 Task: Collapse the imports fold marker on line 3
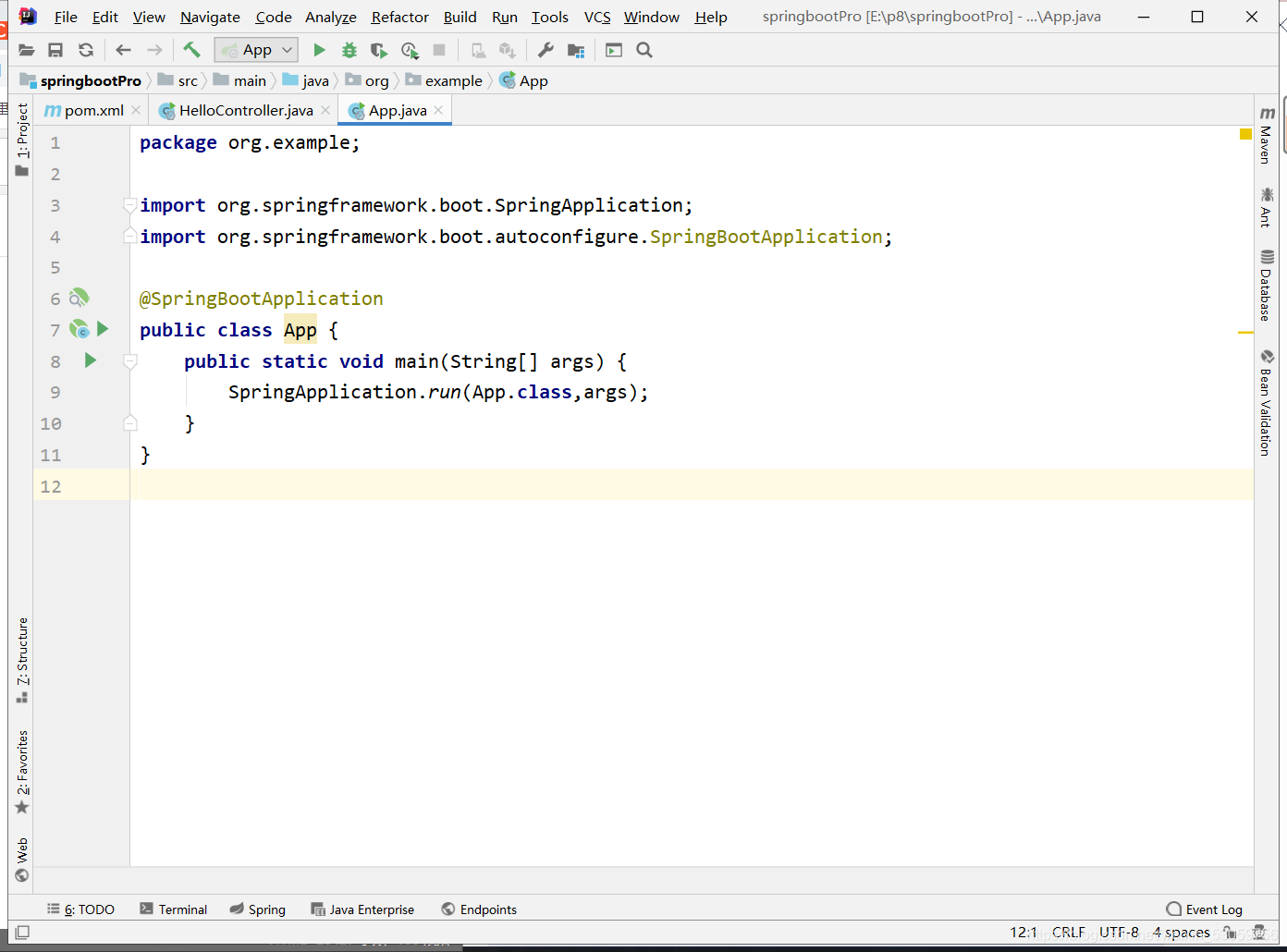[x=130, y=205]
